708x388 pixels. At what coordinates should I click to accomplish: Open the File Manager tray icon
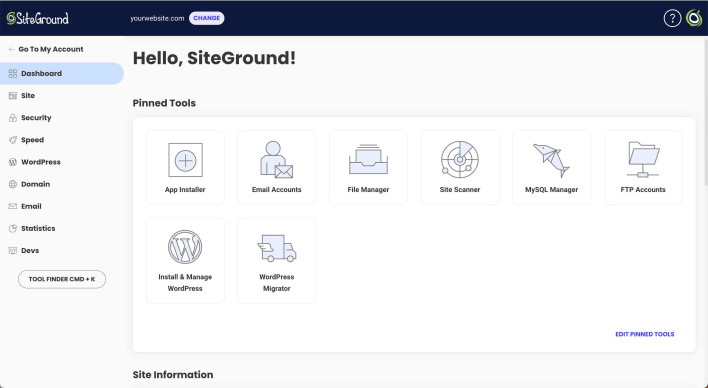pos(368,159)
